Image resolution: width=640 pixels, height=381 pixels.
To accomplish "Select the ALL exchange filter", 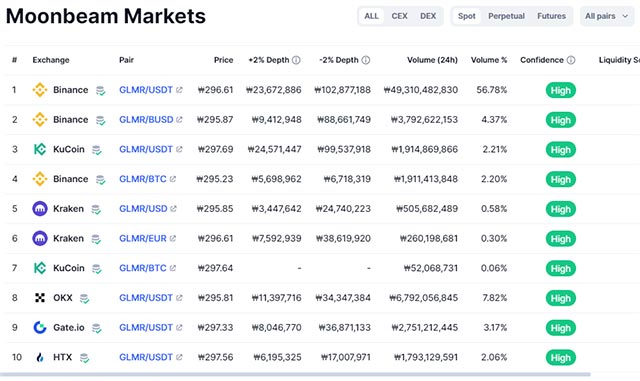I will [371, 16].
